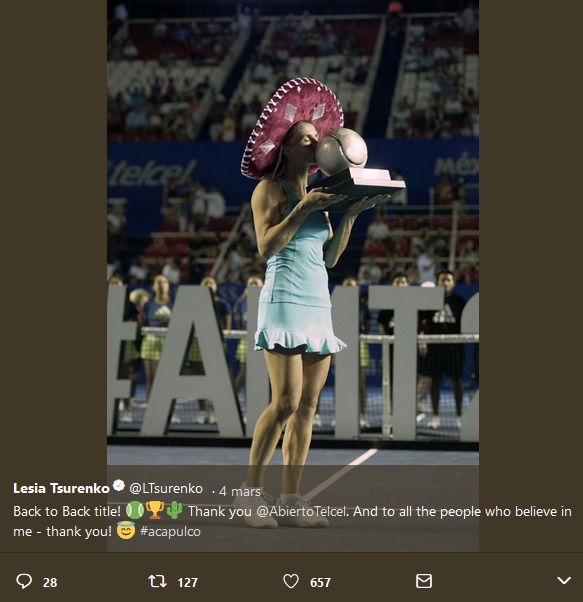583x602 pixels.
Task: Click the tennis ball emoji in the tweet
Action: click(134, 510)
